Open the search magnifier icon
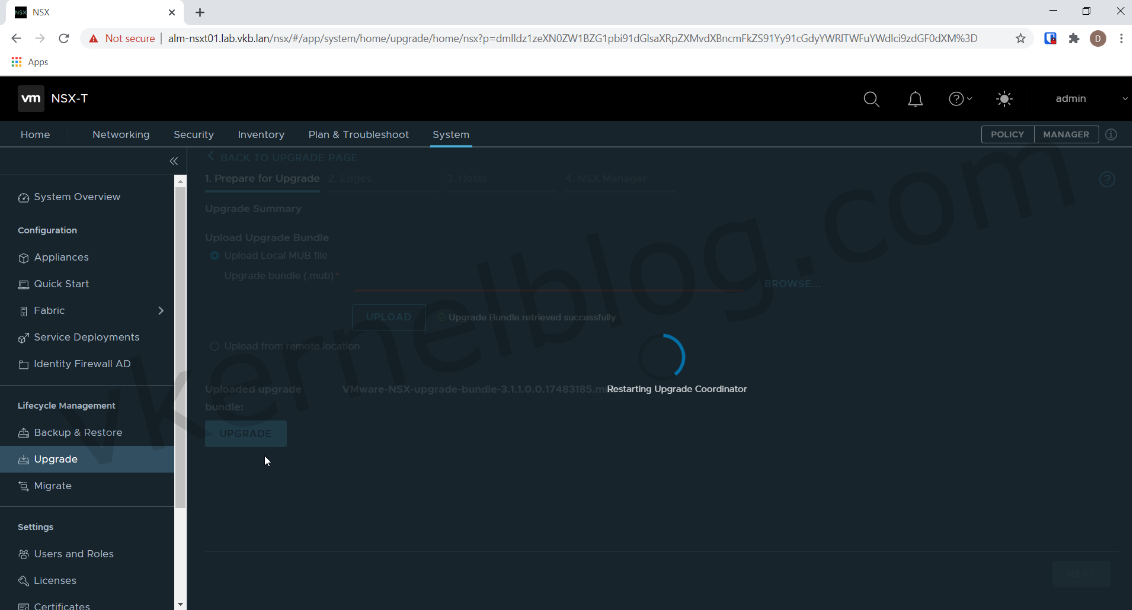This screenshot has width=1132, height=610. click(871, 98)
